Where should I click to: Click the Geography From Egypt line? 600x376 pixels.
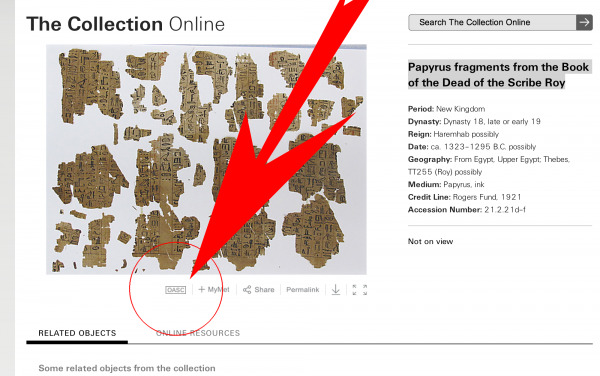[489, 166]
